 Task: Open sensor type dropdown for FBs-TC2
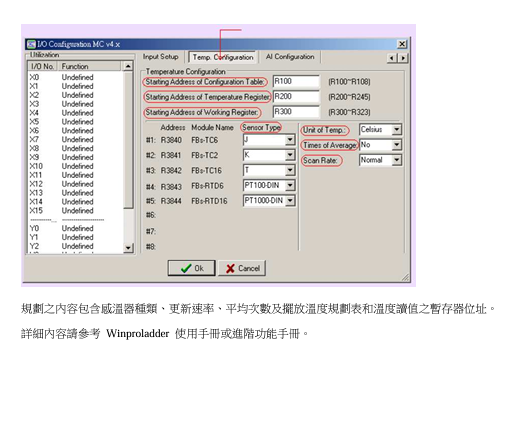coord(290,155)
